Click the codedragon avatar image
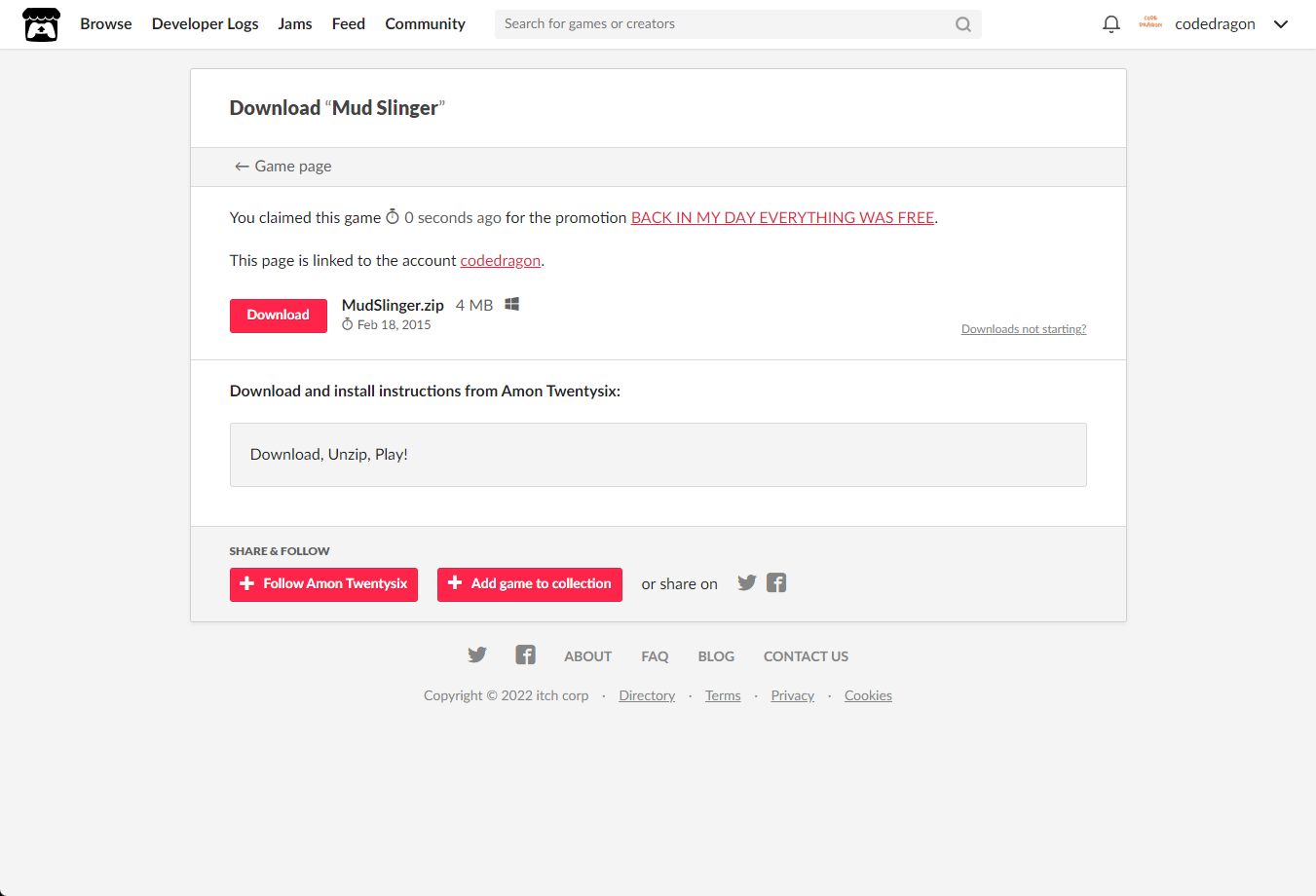The height and width of the screenshot is (896, 1316). (x=1150, y=23)
